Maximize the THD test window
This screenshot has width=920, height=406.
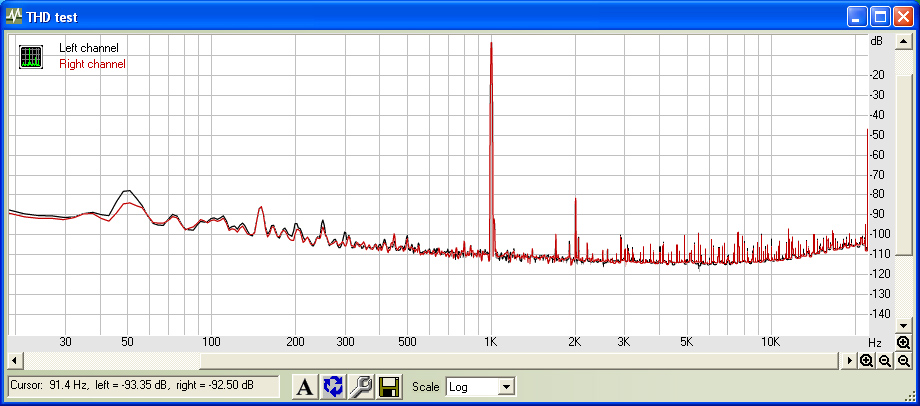tap(880, 17)
